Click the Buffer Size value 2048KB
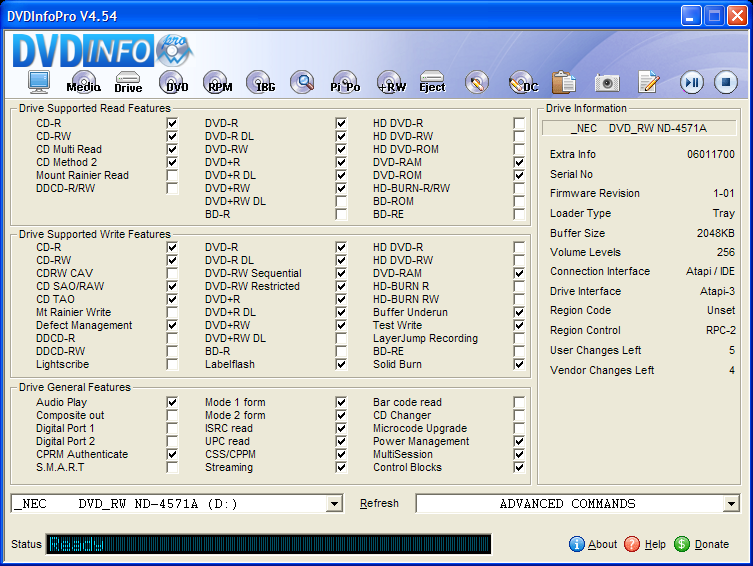The image size is (753, 566). pyautogui.click(x=716, y=233)
